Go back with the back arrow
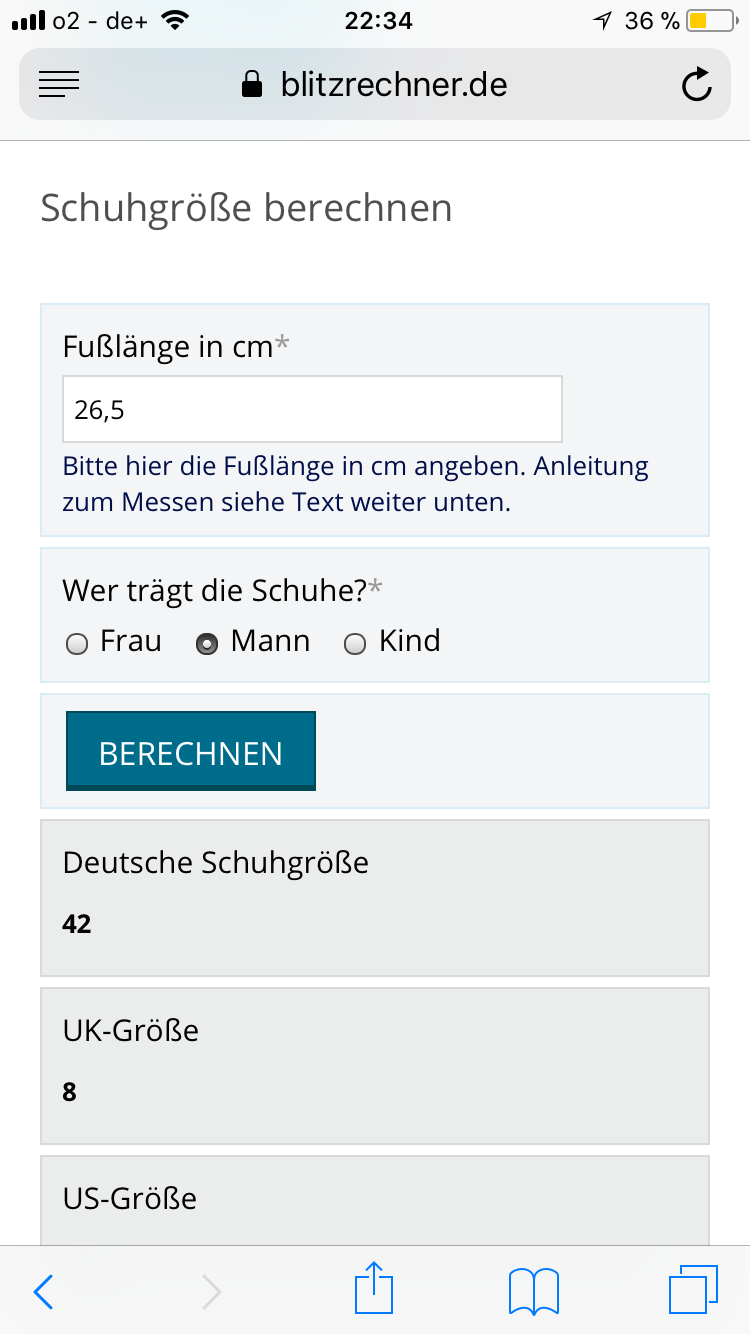Image resolution: width=750 pixels, height=1334 pixels. point(43,1292)
